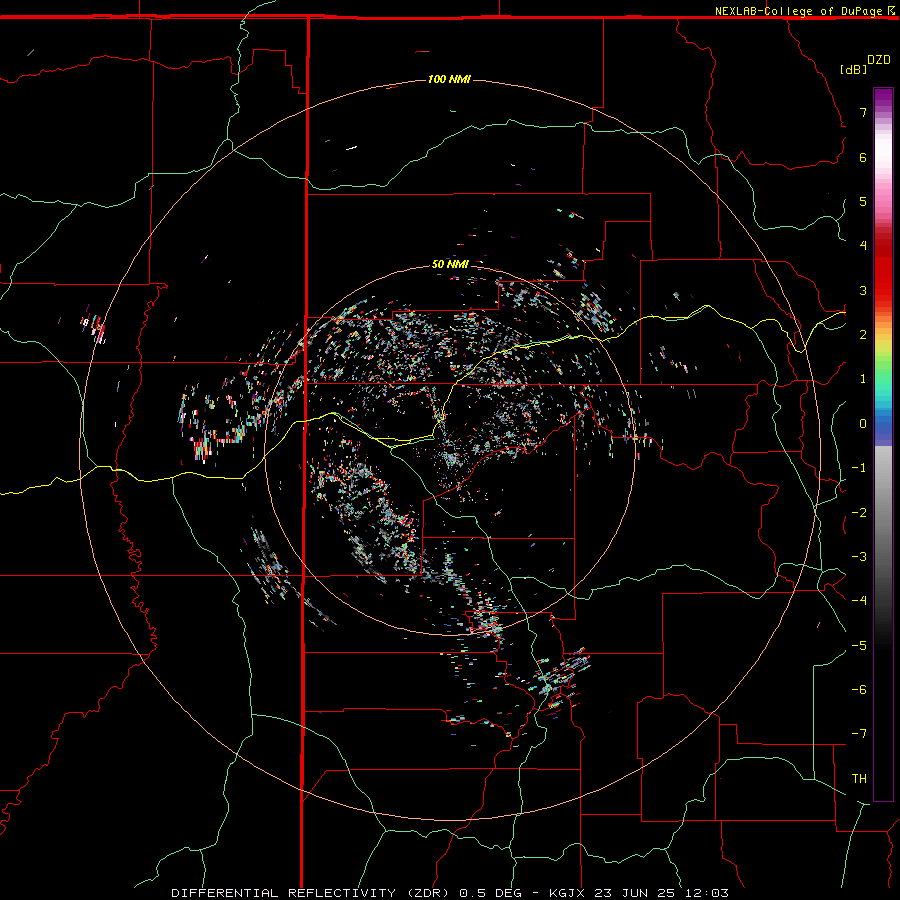Click the 0.5 DEG elevation text in caption

490,893
